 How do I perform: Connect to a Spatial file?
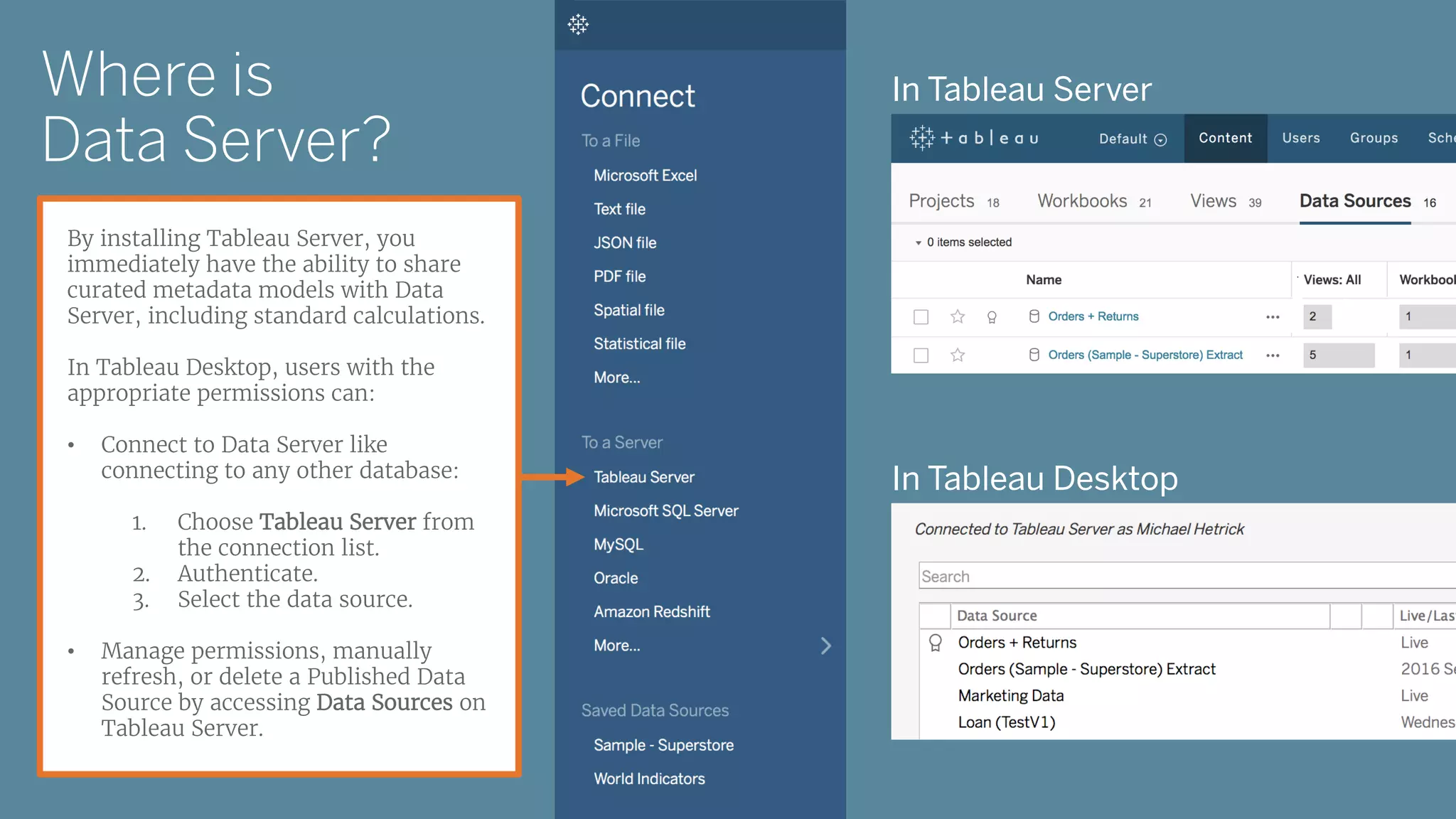[628, 310]
